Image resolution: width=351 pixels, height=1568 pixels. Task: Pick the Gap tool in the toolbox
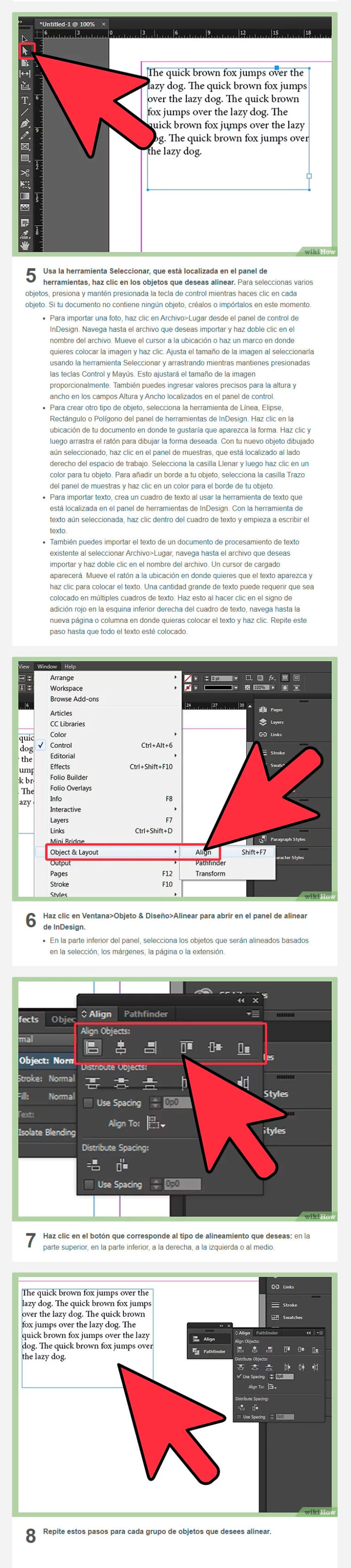(25, 74)
